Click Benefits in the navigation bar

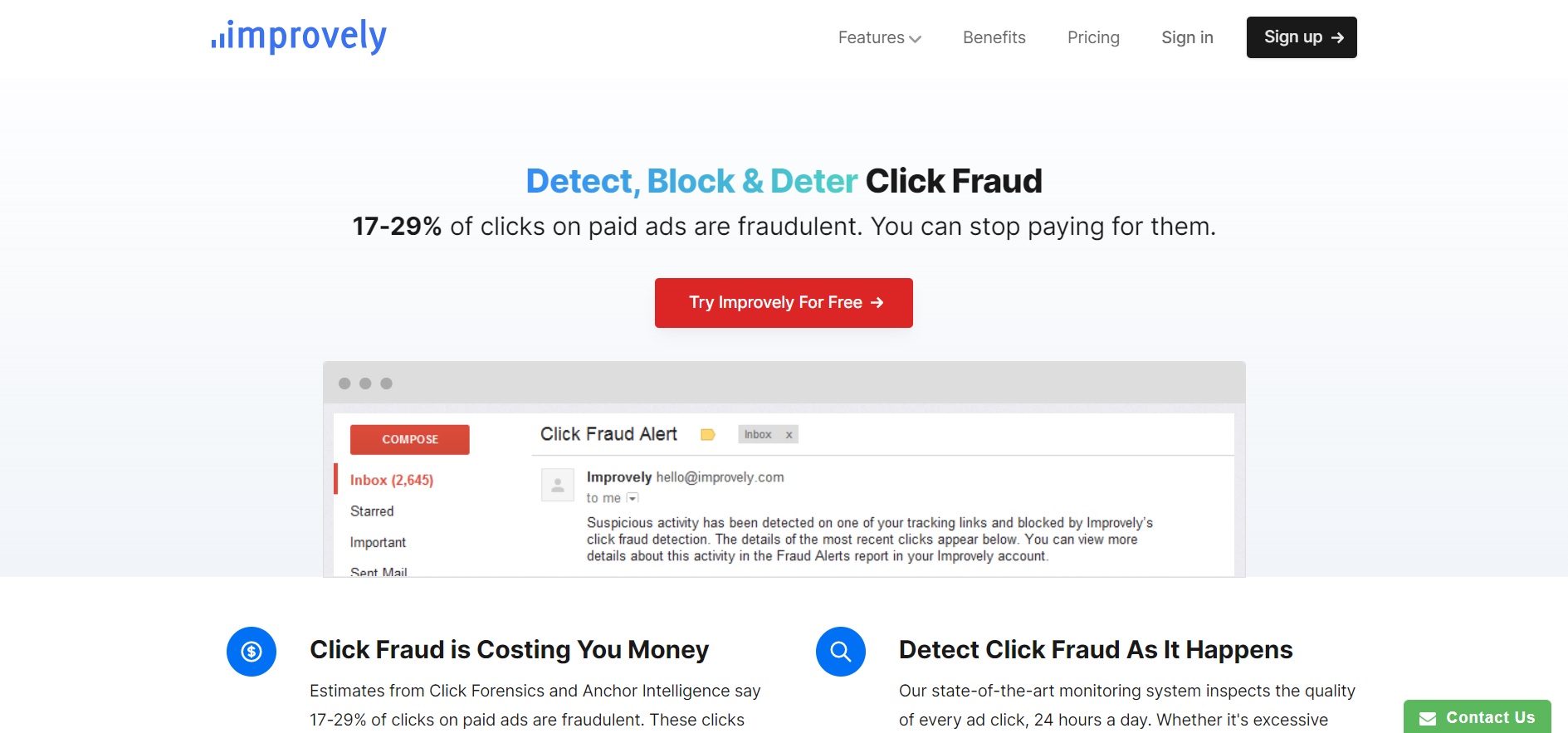coord(994,37)
